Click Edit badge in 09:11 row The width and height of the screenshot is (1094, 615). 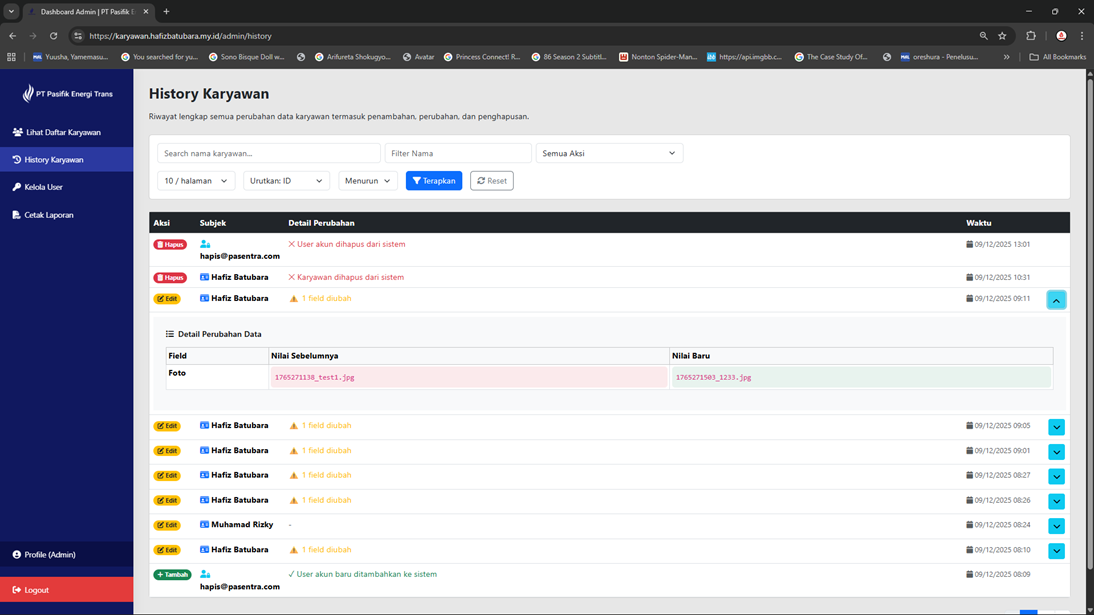pyautogui.click(x=167, y=299)
